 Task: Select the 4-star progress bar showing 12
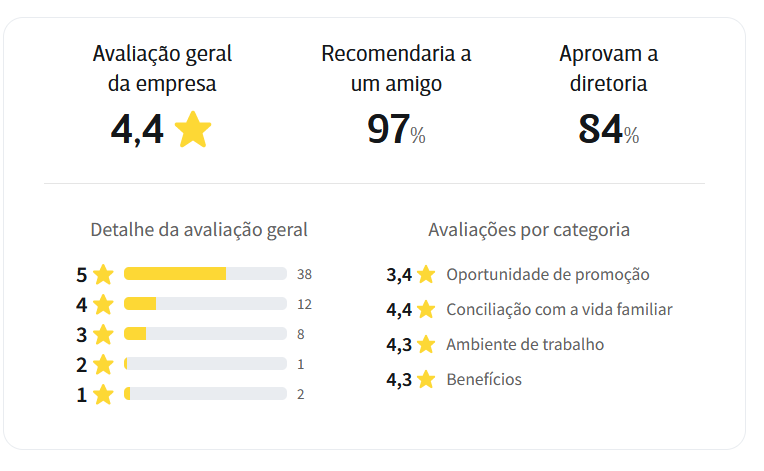[205, 304]
